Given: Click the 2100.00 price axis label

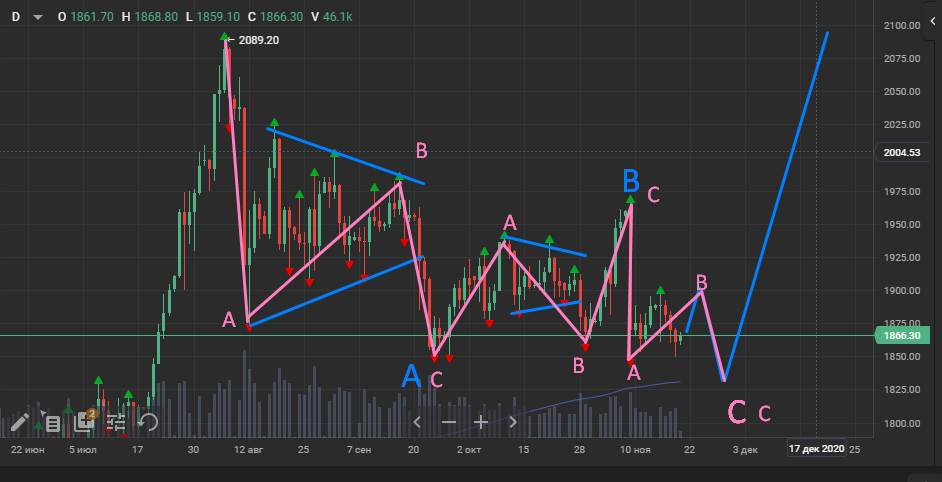Looking at the screenshot, I should coord(903,25).
